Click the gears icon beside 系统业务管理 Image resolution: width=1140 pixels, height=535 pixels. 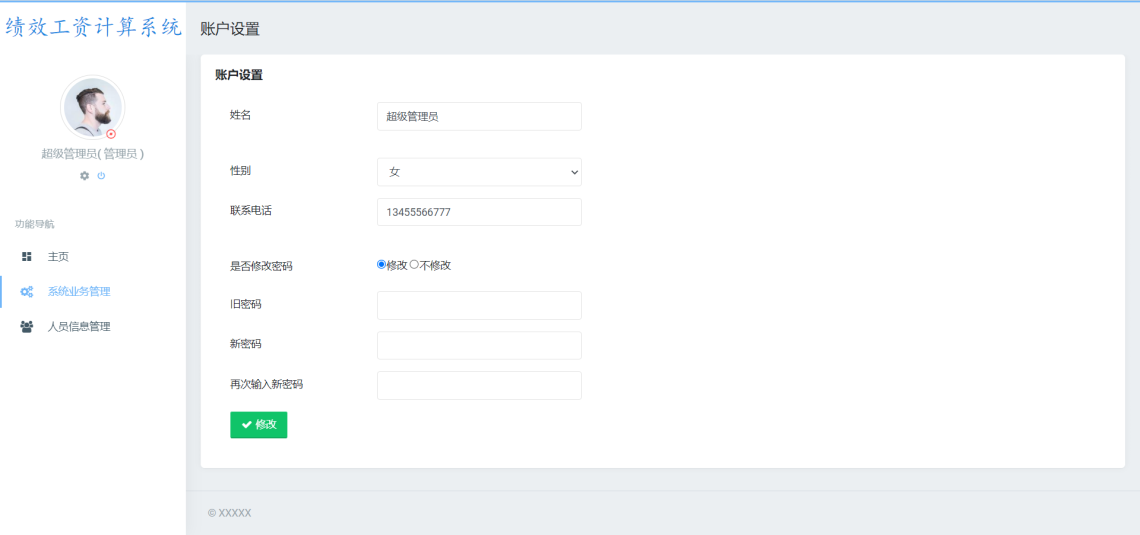pos(27,291)
